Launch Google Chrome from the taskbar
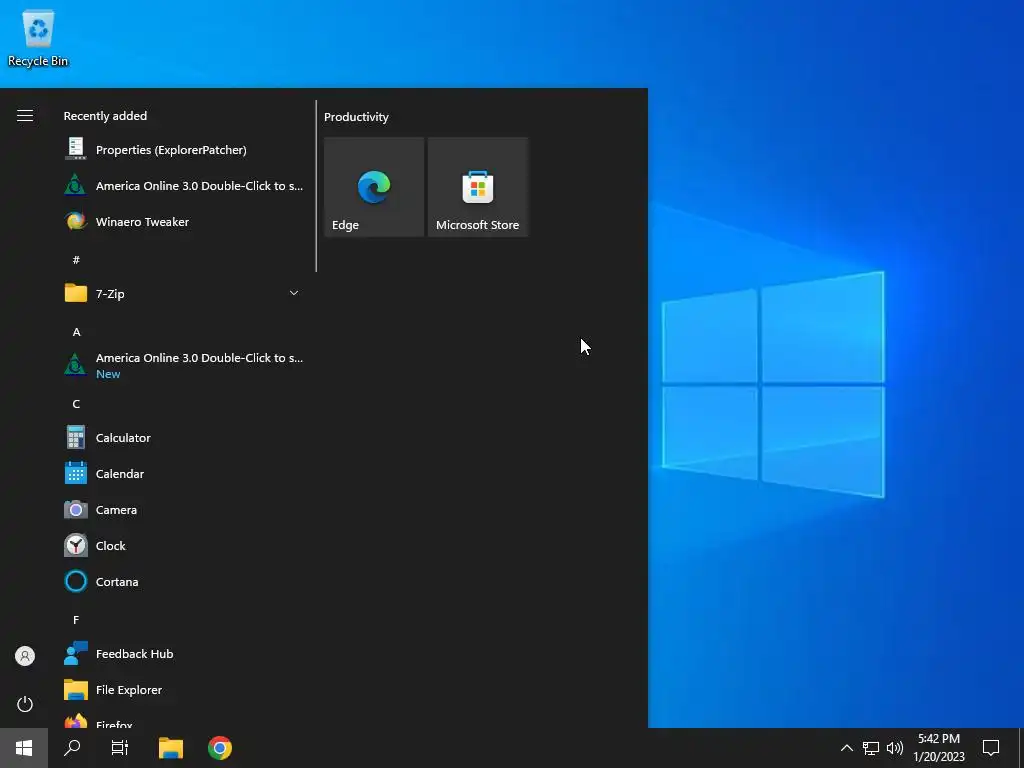This screenshot has height=768, width=1024. click(220, 748)
